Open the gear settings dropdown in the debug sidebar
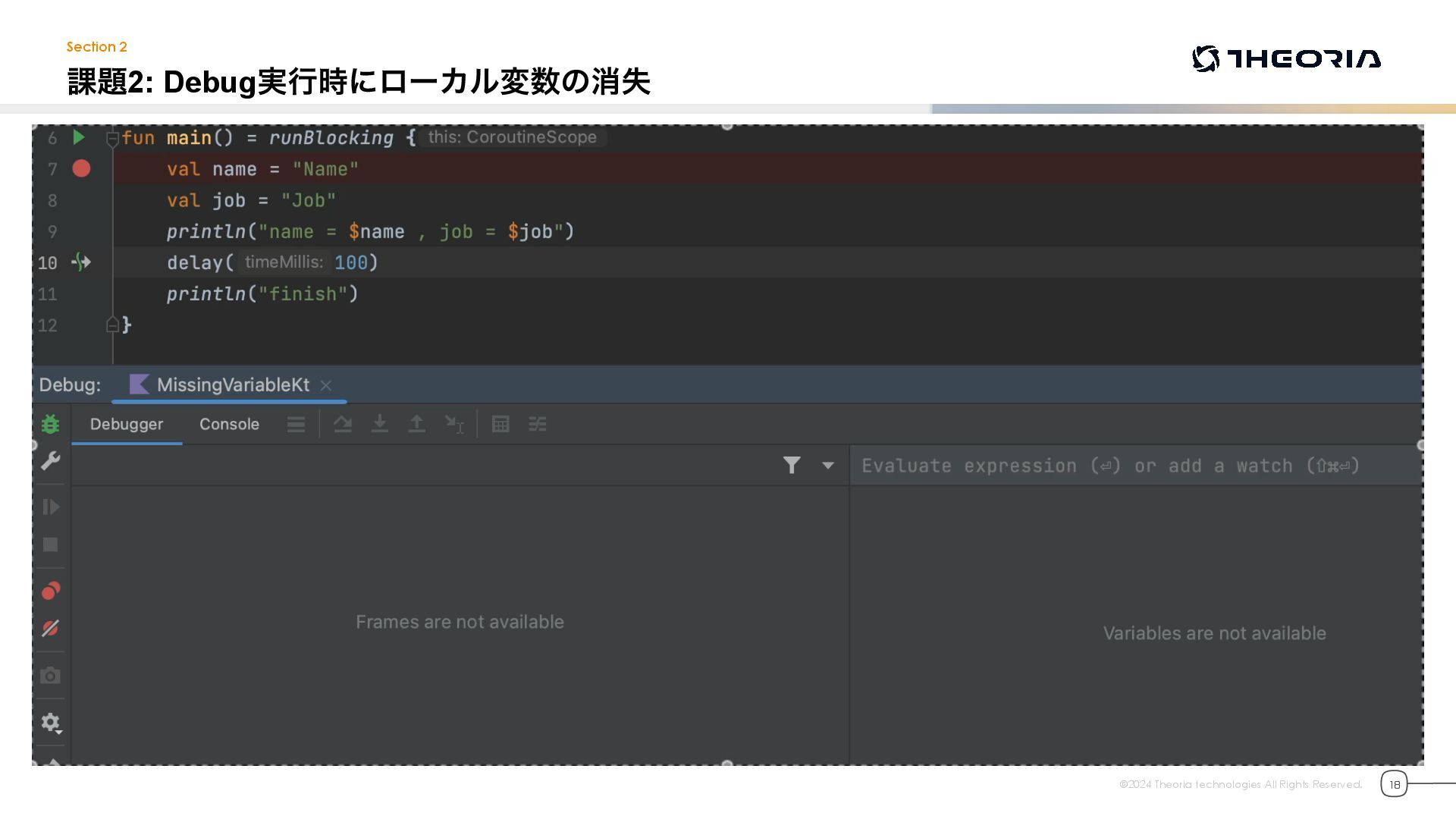This screenshot has height=819, width=1456. [51, 723]
